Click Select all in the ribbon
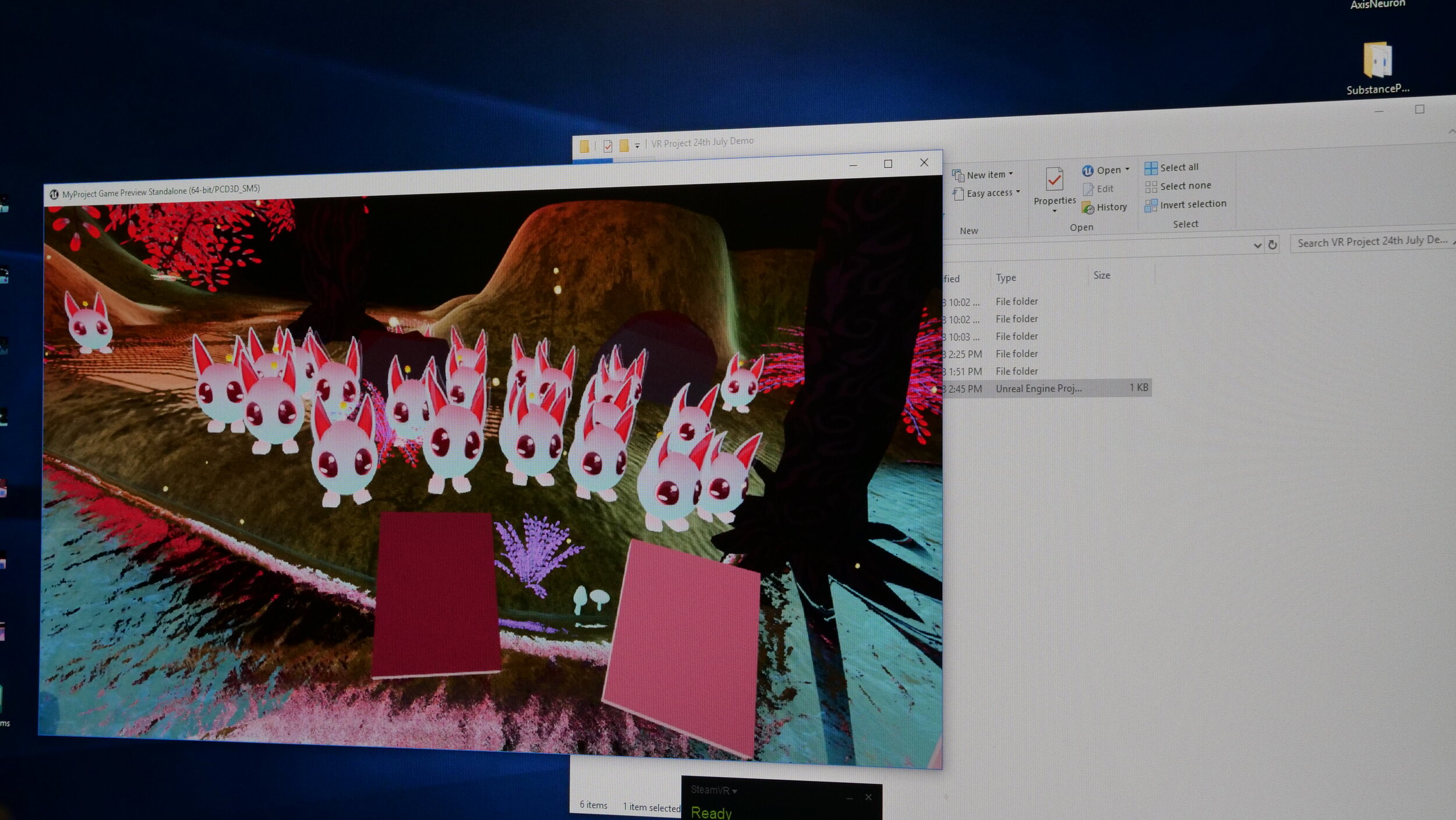This screenshot has width=1456, height=820. pos(1172,168)
